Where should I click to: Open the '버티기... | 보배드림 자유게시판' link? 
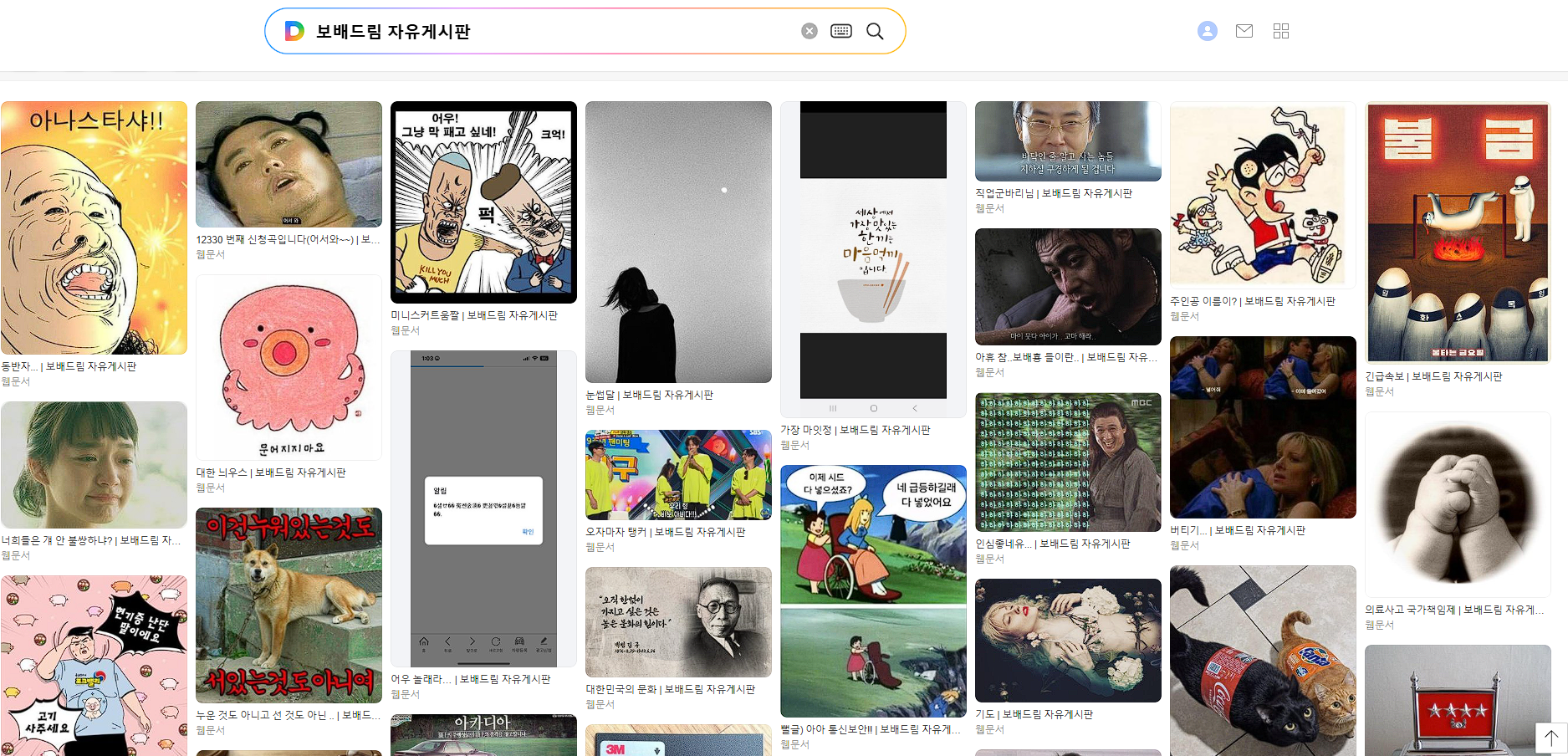point(1238,530)
